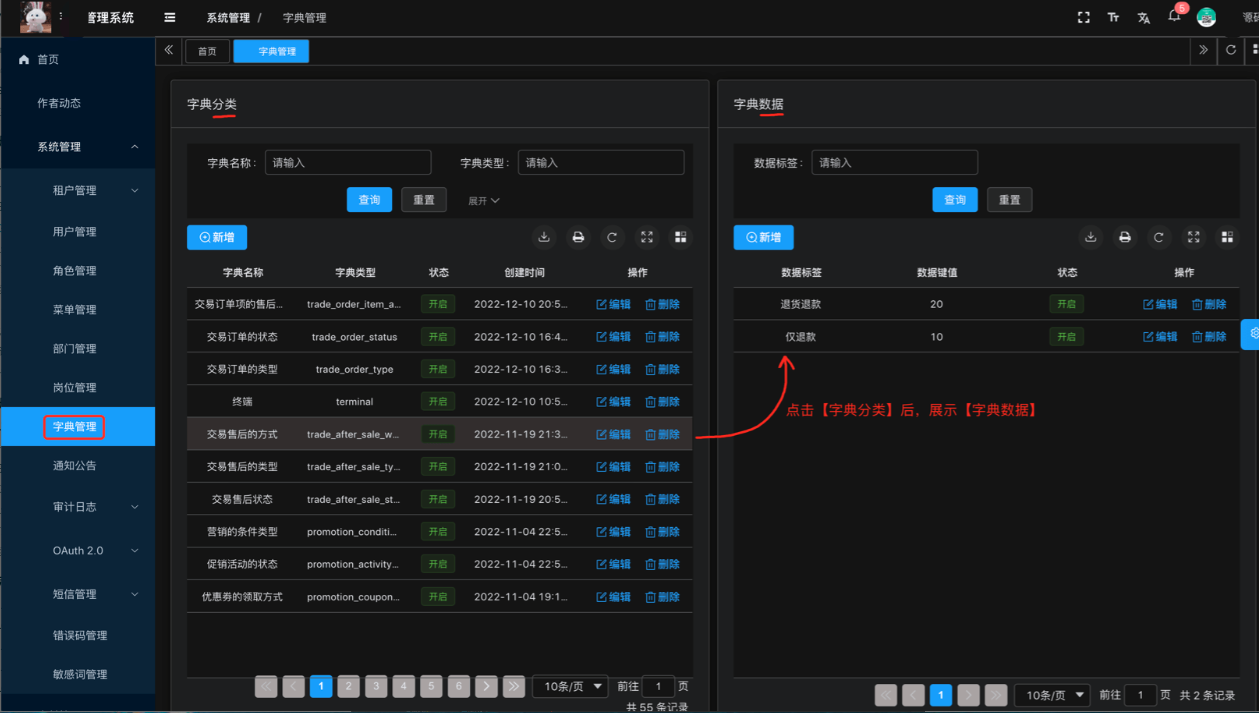Image resolution: width=1259 pixels, height=713 pixels.
Task: Switch to the 首页 tab
Action: point(207,51)
